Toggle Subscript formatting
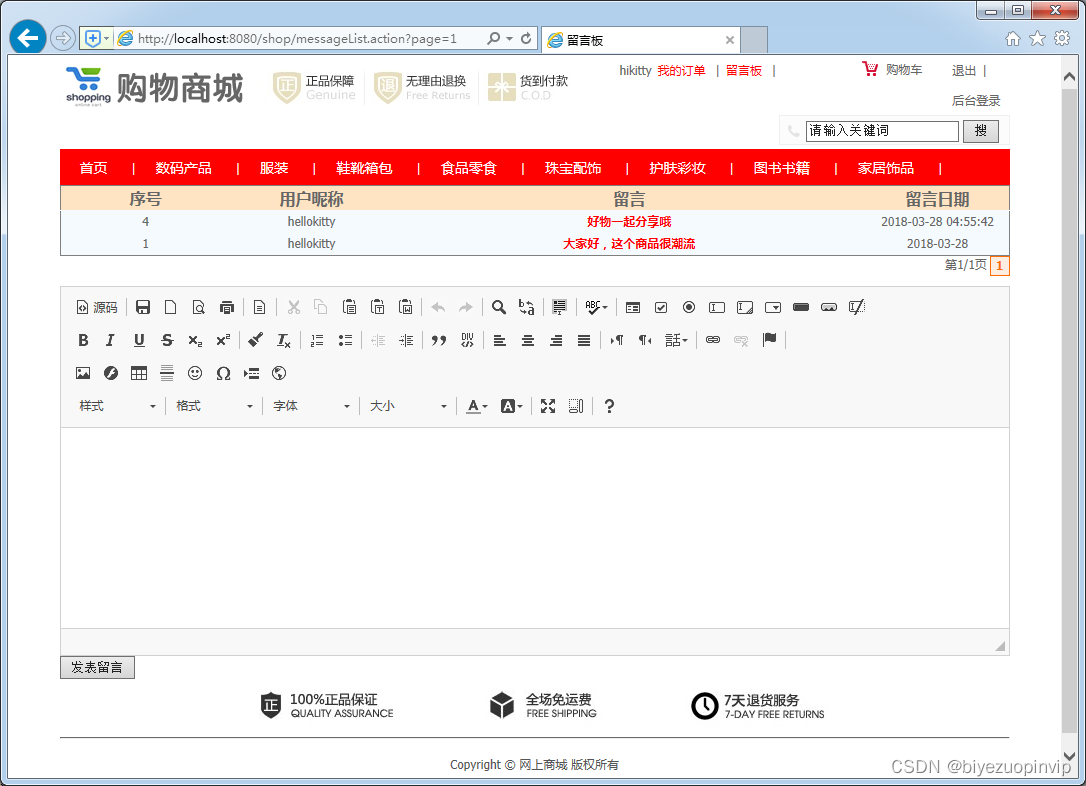The image size is (1086, 786). [x=195, y=340]
